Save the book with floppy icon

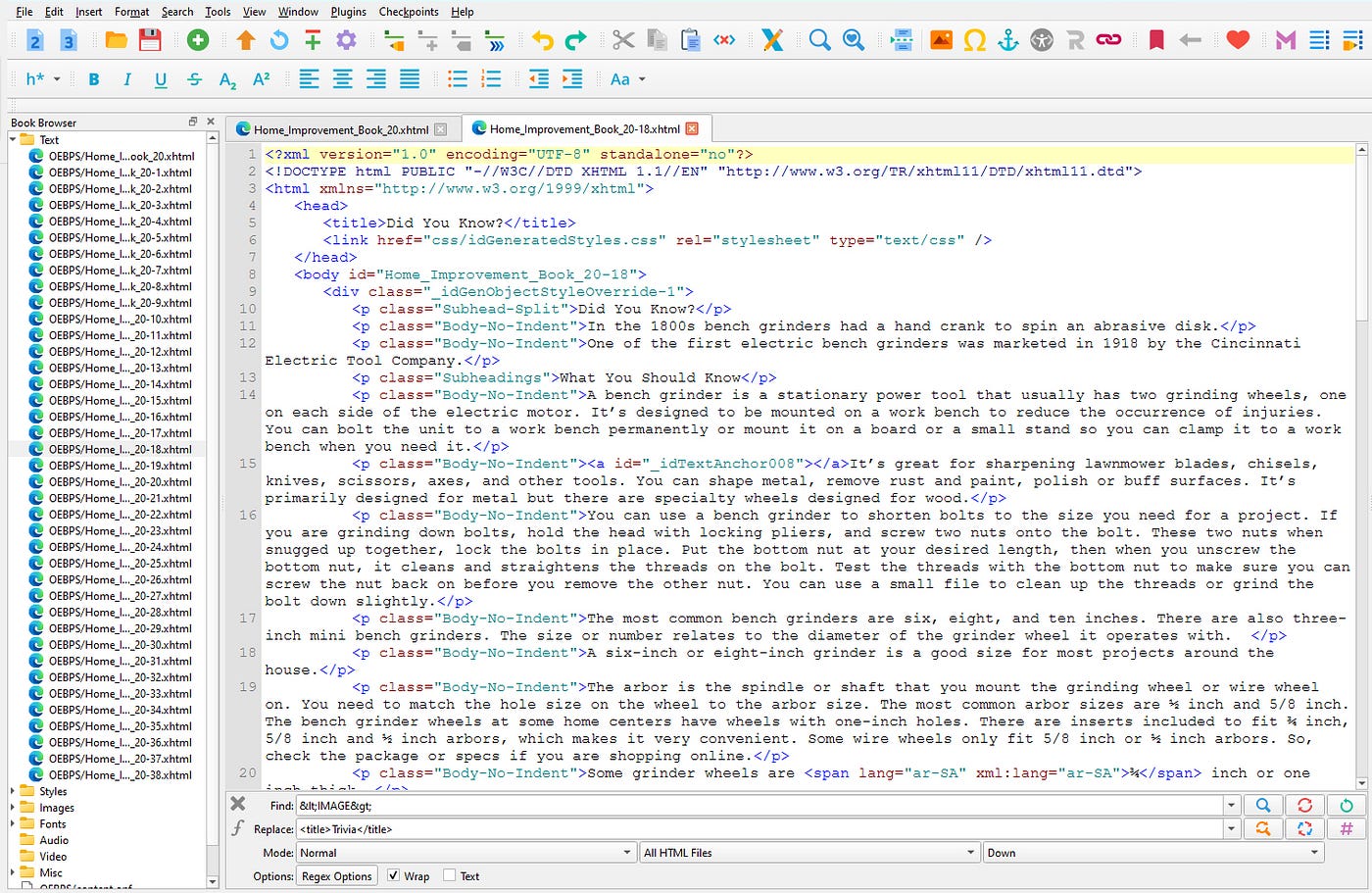(x=150, y=40)
